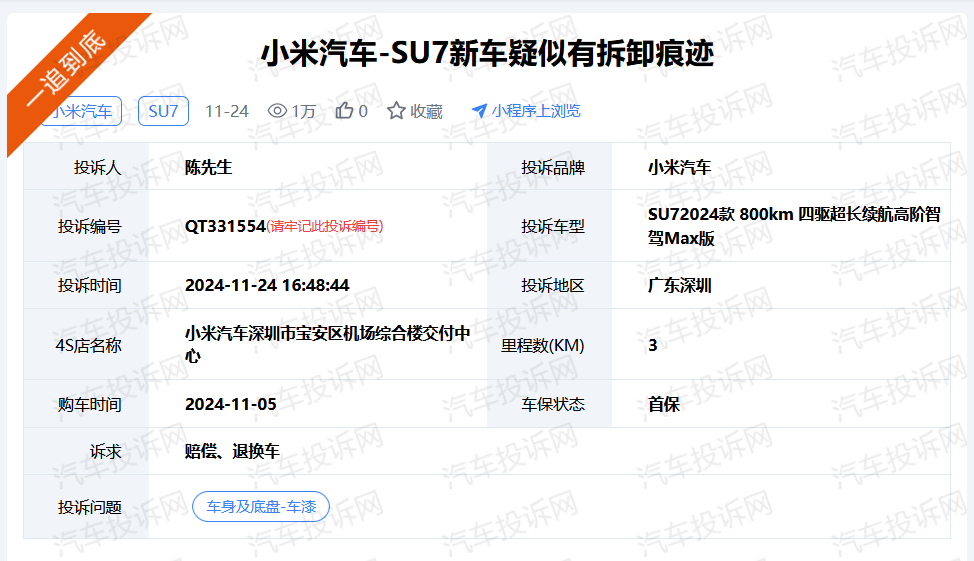Click the 一追到底 corner ribbon
The image size is (974, 561).
[68, 68]
